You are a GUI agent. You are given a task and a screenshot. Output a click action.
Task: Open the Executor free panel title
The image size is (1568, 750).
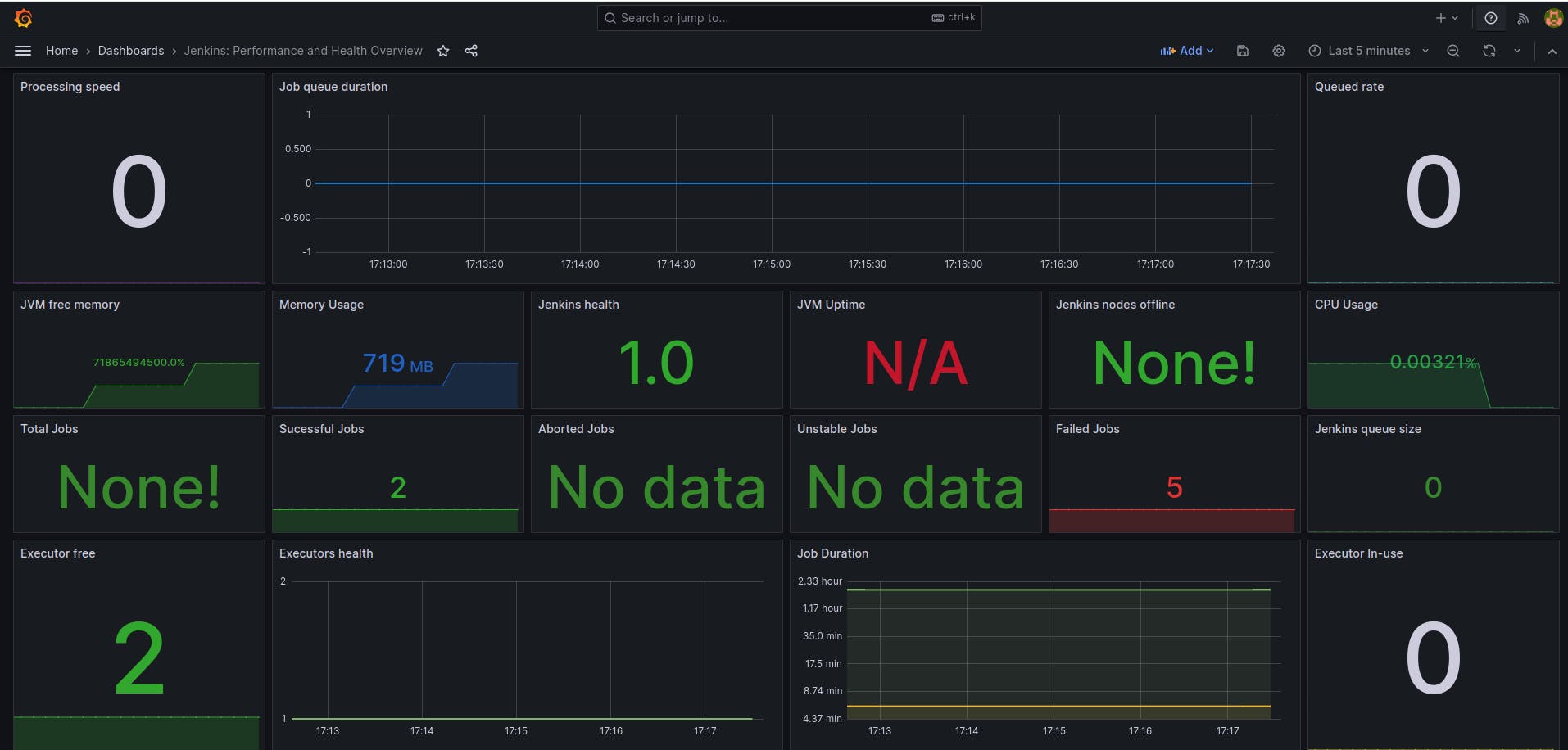[57, 553]
